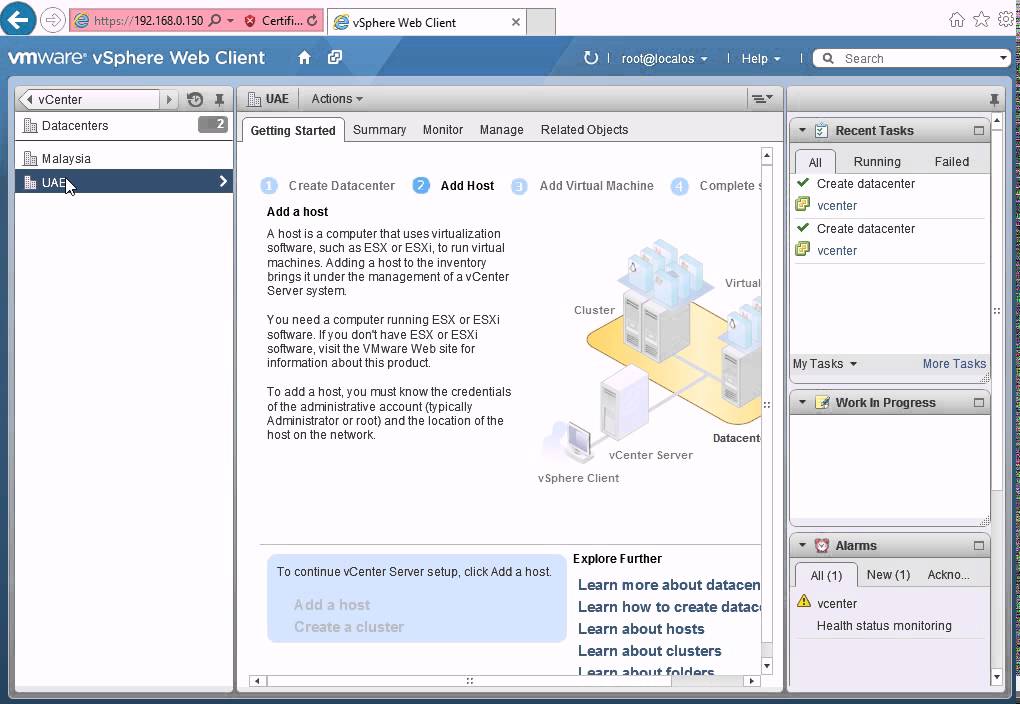Open Learn about clusters link

[649, 651]
